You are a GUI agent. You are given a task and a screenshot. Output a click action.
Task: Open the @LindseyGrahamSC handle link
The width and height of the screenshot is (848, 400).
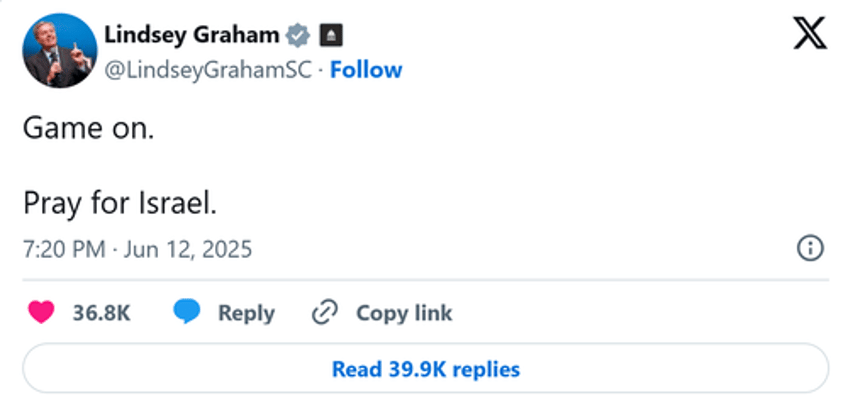(x=208, y=71)
